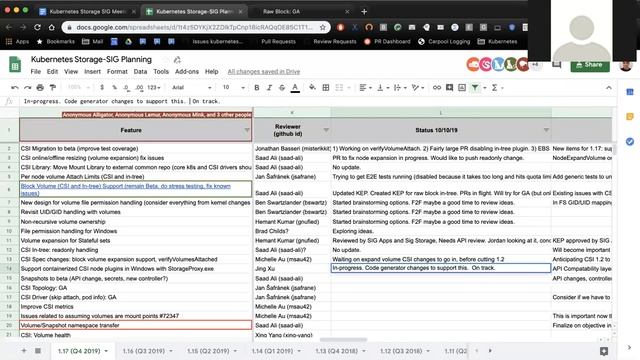Switch to the 1.15 (Q2 2019) sheet tab
The height and width of the screenshot is (360, 640).
tap(212, 351)
